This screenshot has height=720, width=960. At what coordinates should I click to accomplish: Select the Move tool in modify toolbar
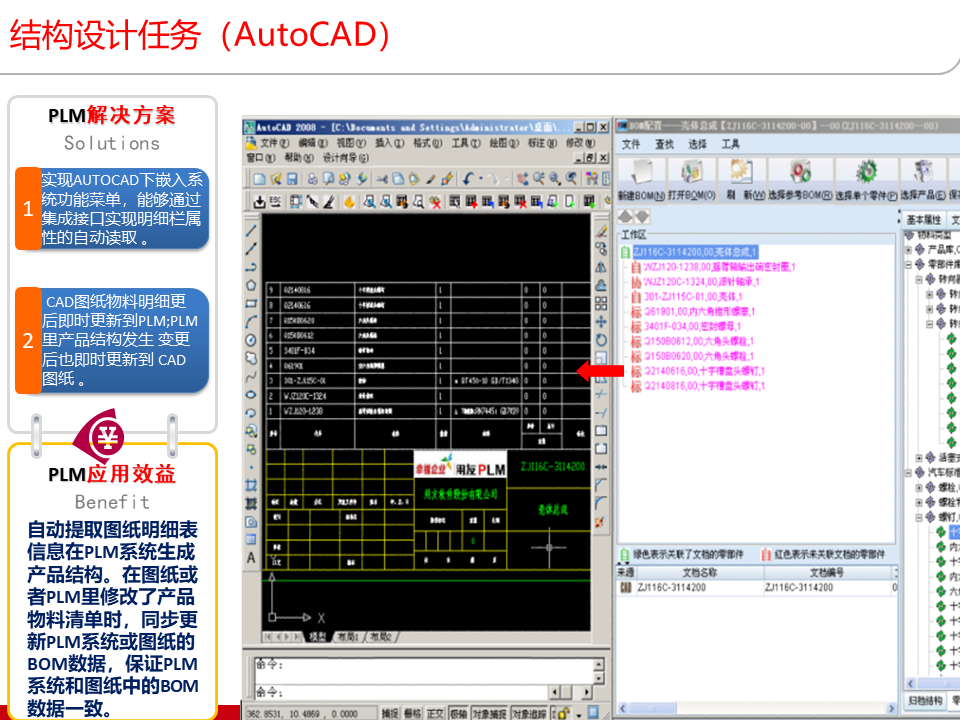(601, 321)
